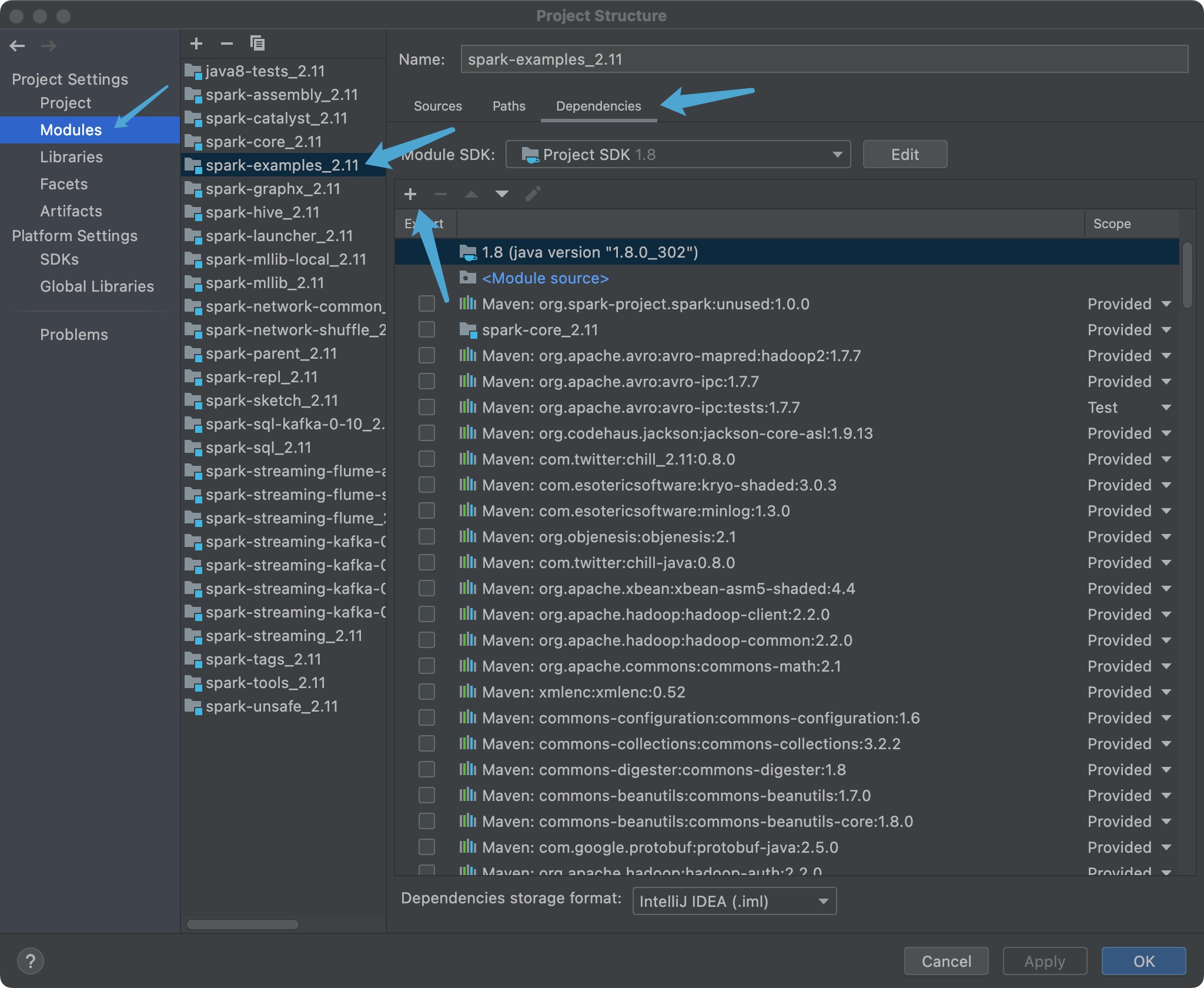Click the Apply button
1204x988 pixels.
click(1045, 961)
